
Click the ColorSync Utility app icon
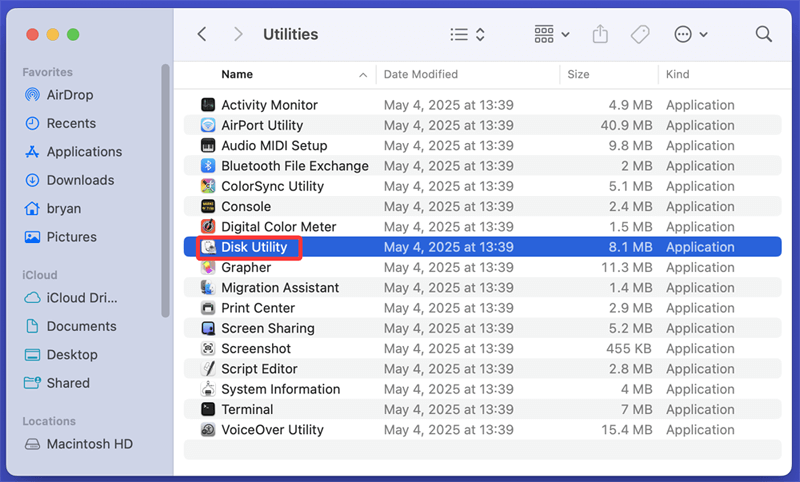pyautogui.click(x=208, y=186)
